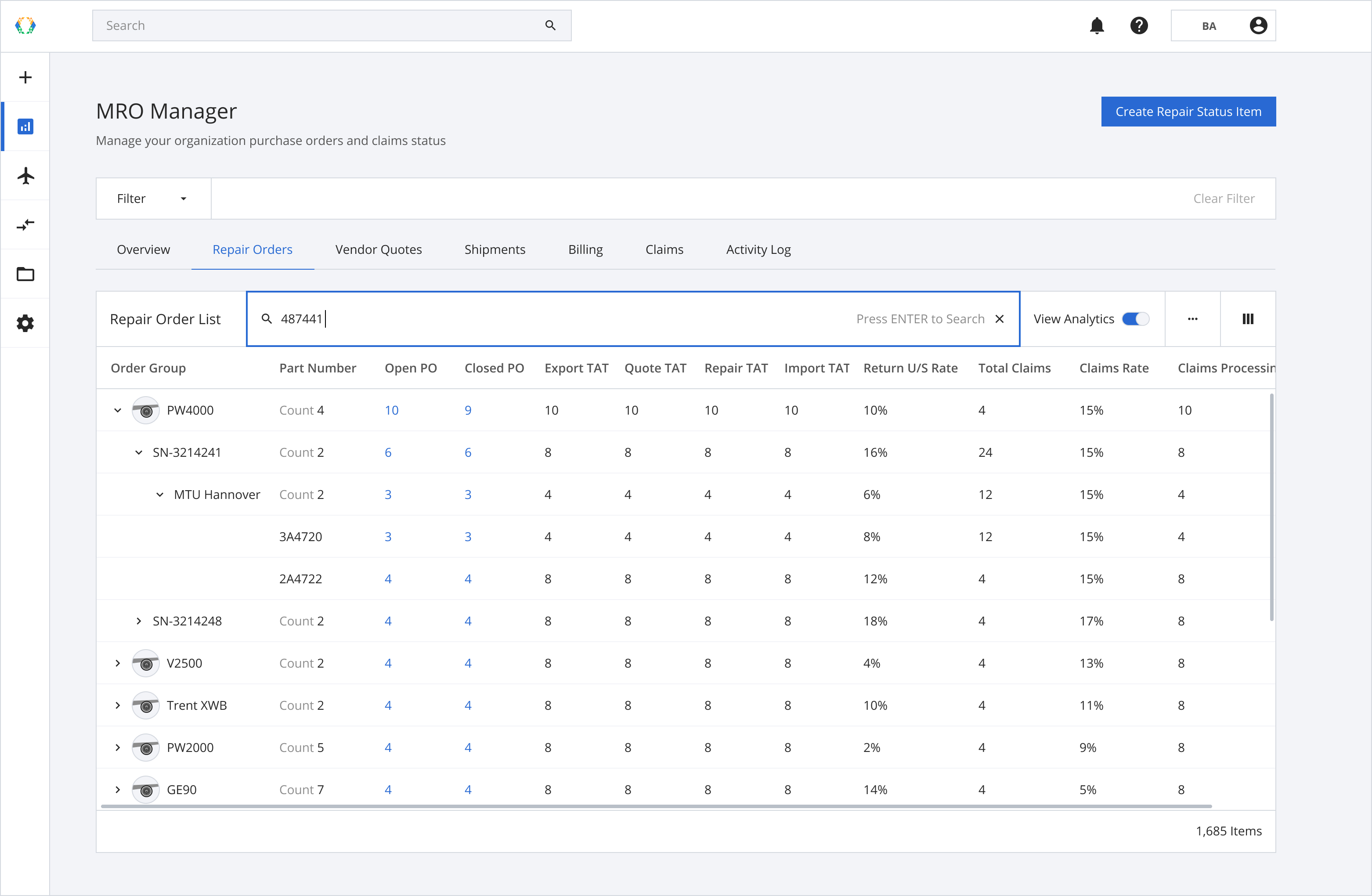Screen dimensions: 1372x896
Task: Toggle the View Analytics switch
Action: coord(1135,319)
